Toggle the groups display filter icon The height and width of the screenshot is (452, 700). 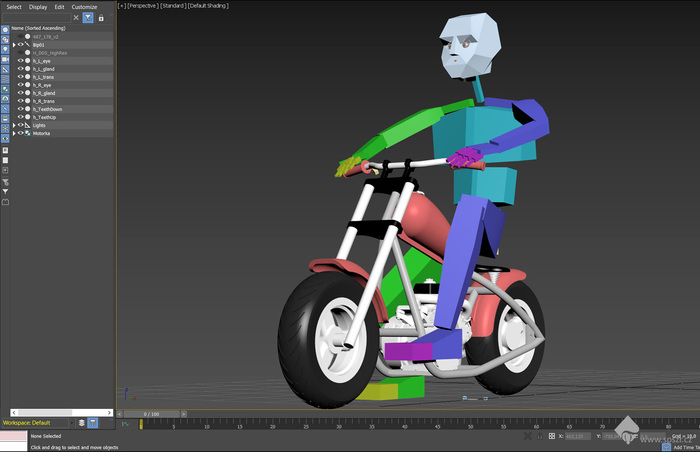point(5,89)
